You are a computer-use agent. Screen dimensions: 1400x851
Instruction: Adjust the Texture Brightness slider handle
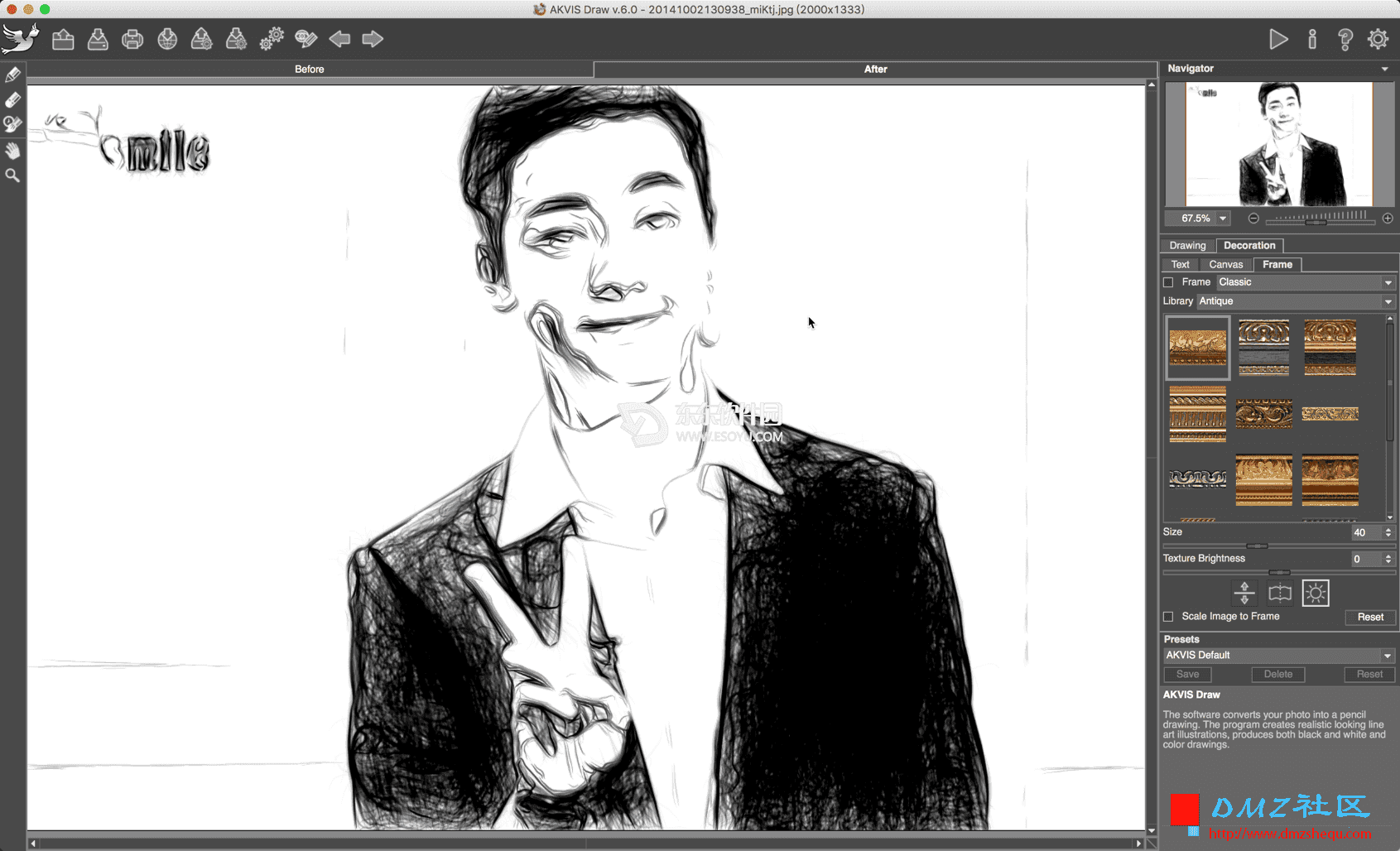(1279, 573)
